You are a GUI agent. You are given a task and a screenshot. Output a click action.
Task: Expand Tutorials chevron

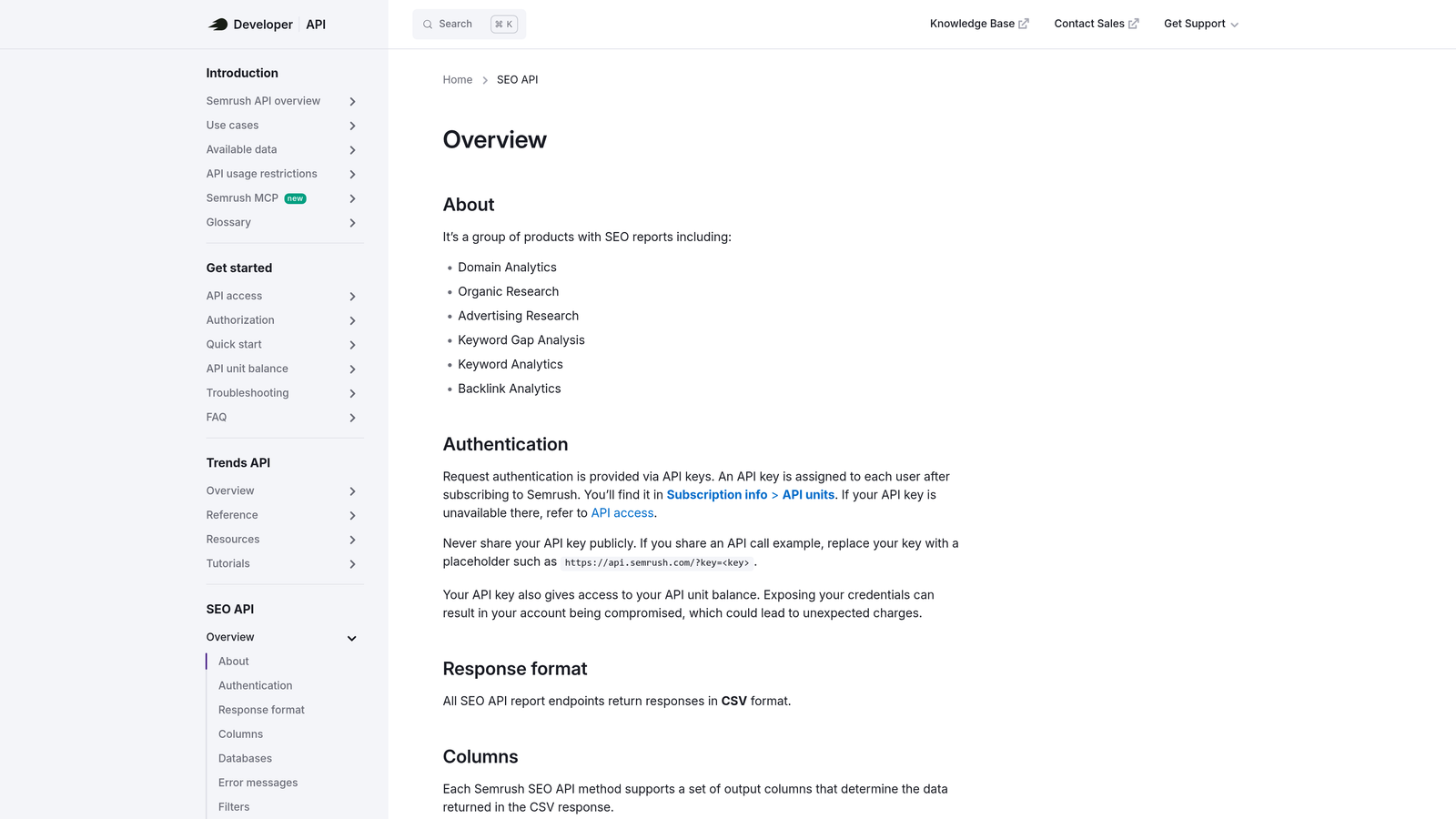[352, 564]
